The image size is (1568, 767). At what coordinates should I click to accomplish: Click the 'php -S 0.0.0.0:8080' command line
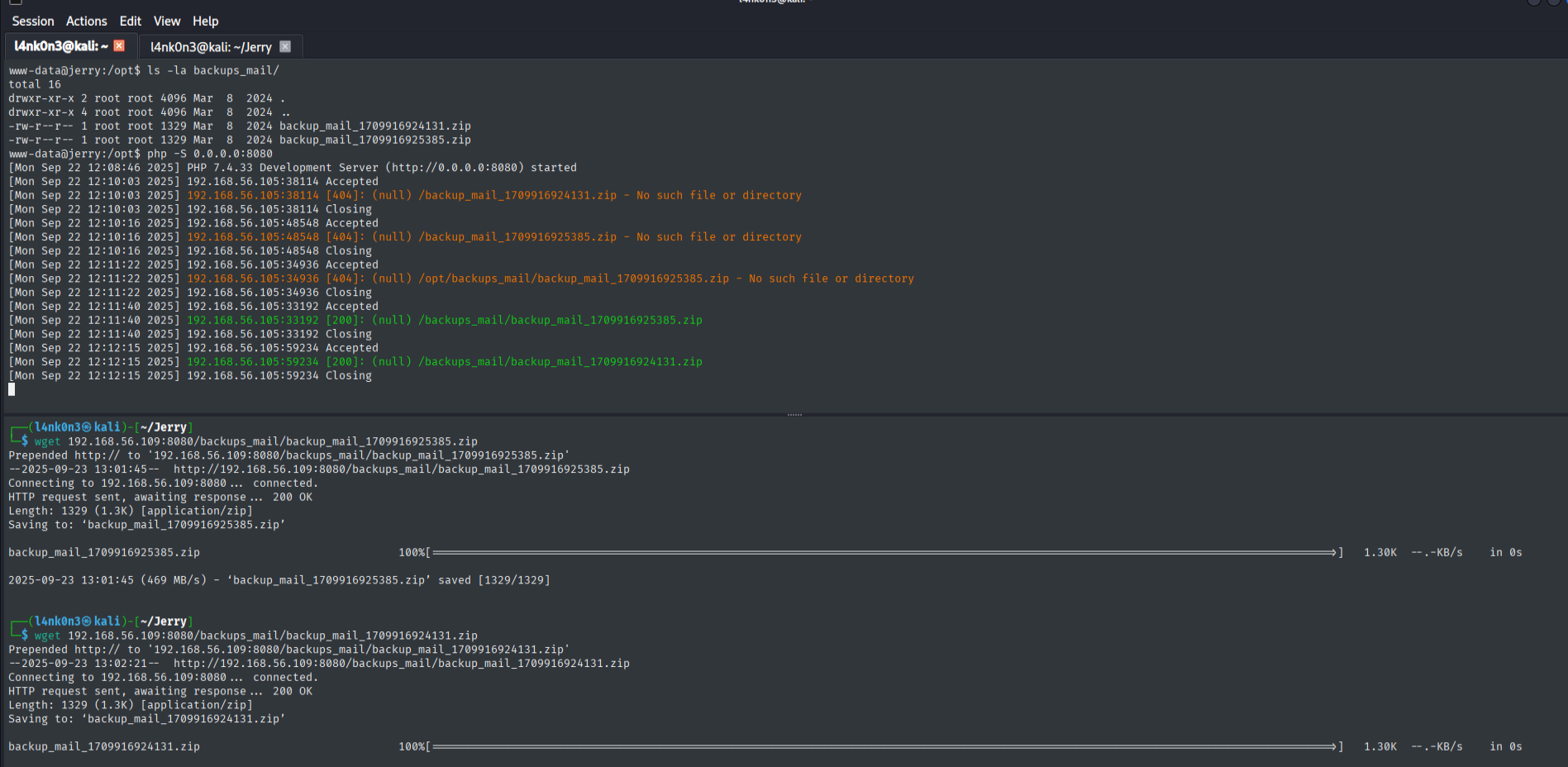coord(210,154)
